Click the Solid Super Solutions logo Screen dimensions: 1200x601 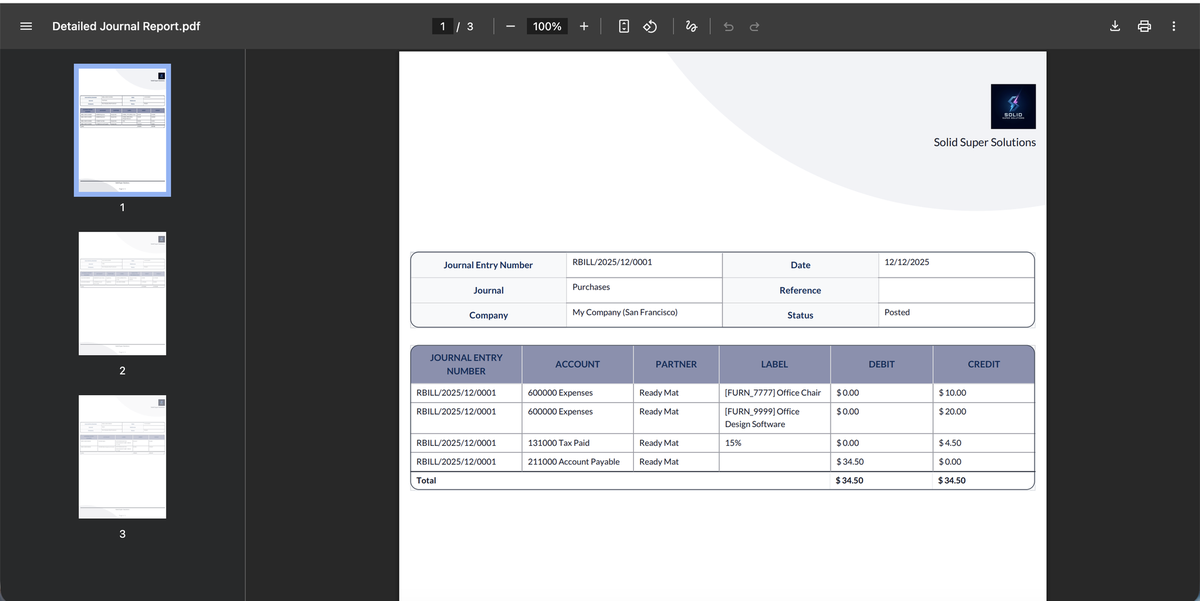(1013, 106)
